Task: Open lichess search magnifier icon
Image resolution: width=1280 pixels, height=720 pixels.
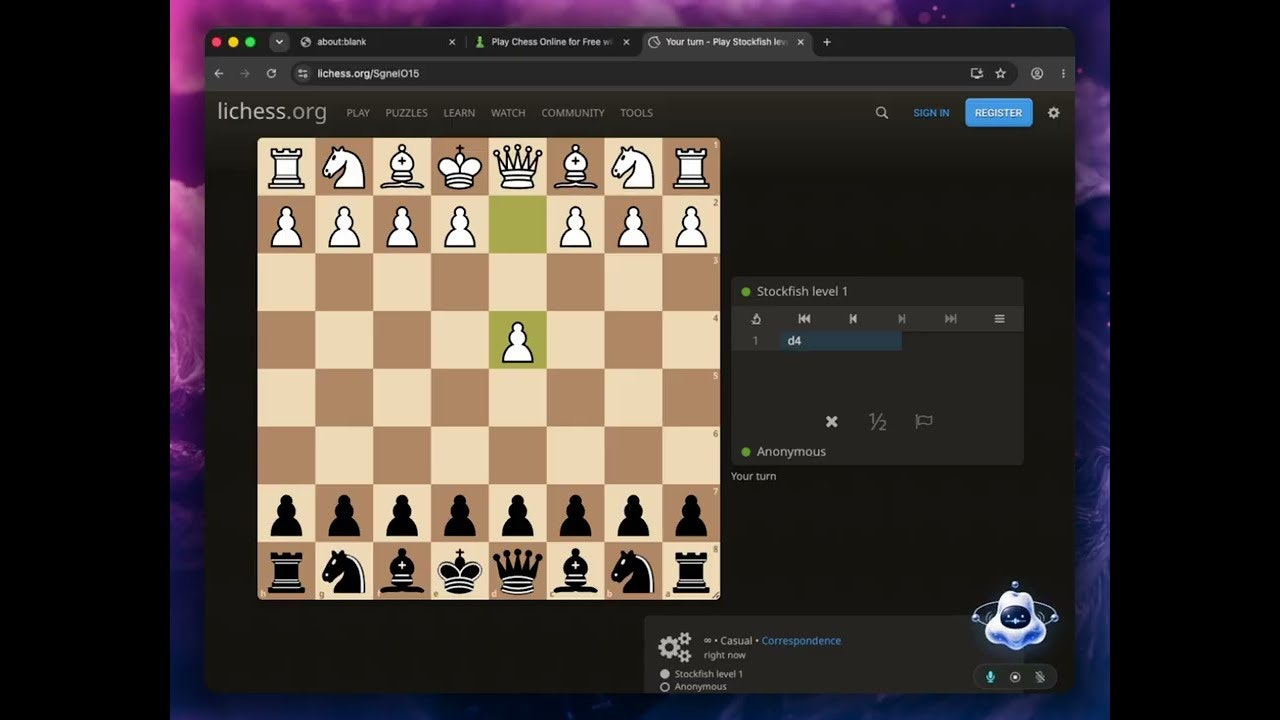Action: 882,113
